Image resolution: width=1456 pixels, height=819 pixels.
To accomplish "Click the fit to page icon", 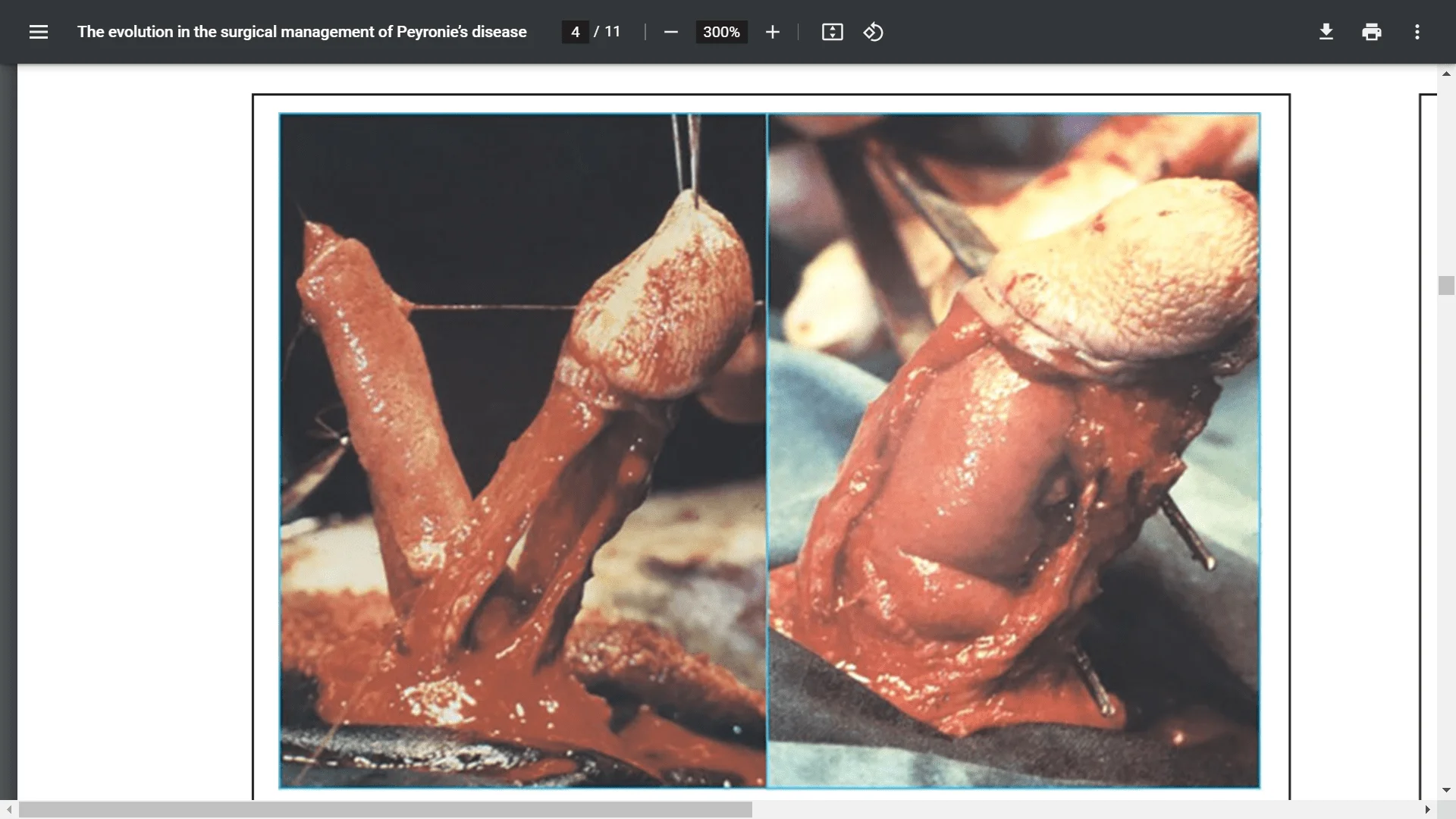I will (832, 32).
